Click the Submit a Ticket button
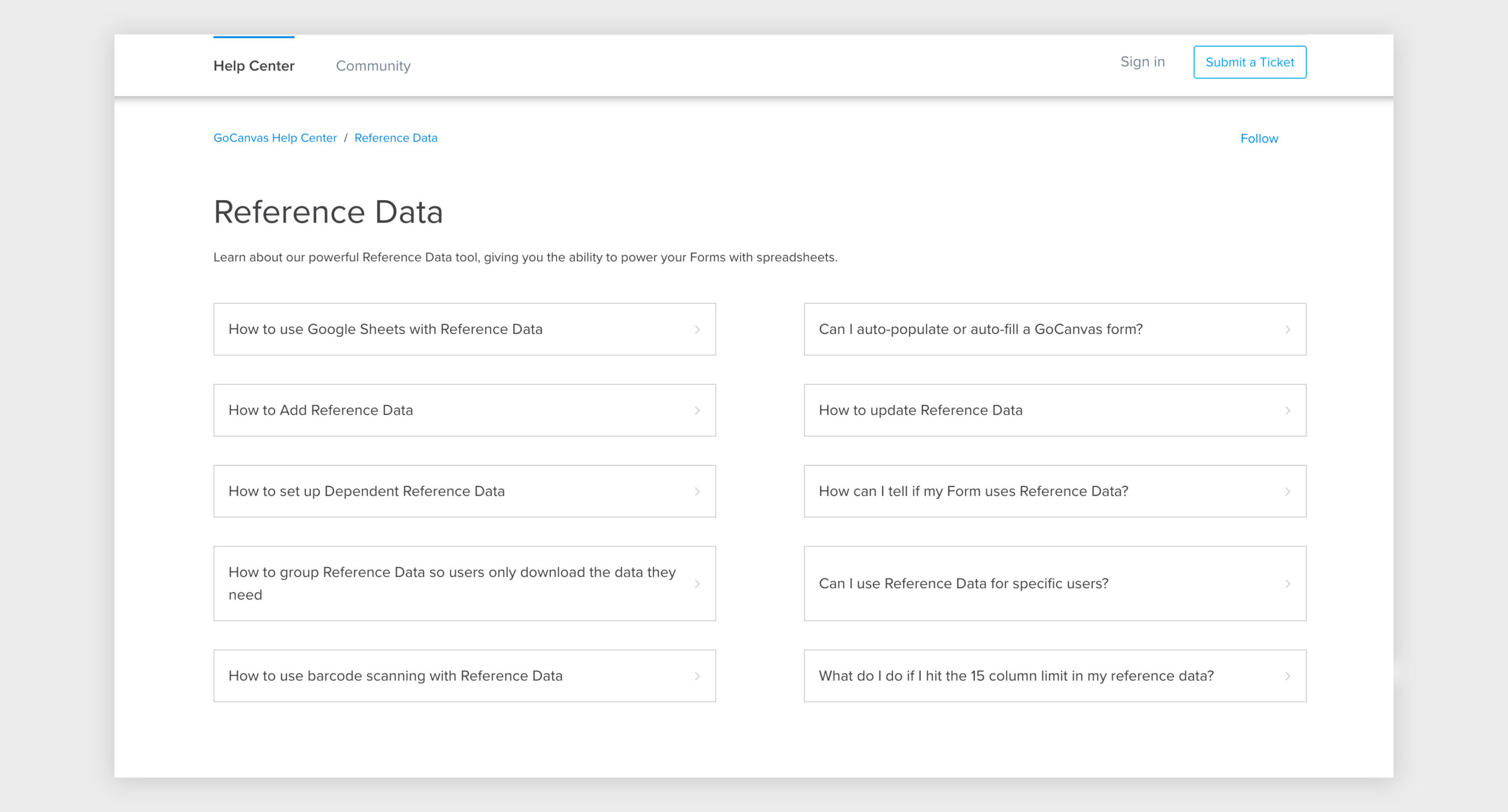The height and width of the screenshot is (812, 1508). [x=1249, y=62]
